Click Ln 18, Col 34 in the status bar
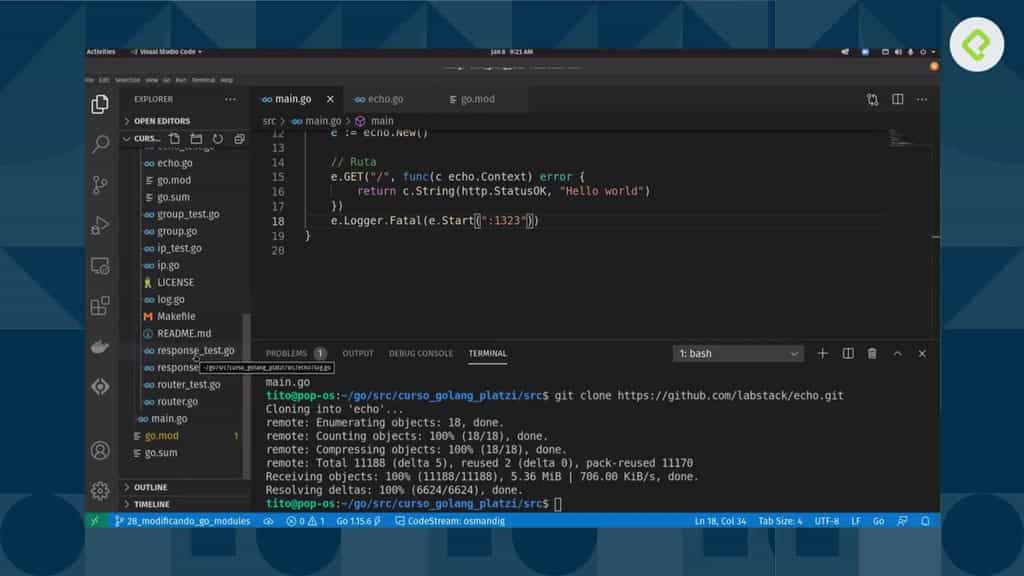The height and width of the screenshot is (576, 1024). 720,521
